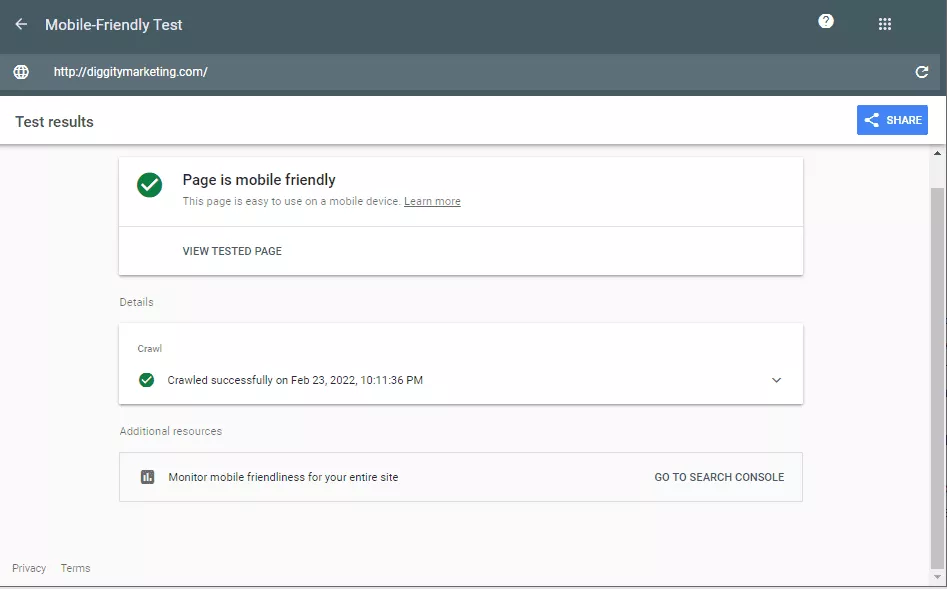Click the URL field with diggitymarketing.com
Image resolution: width=947 pixels, height=589 pixels.
[470, 72]
